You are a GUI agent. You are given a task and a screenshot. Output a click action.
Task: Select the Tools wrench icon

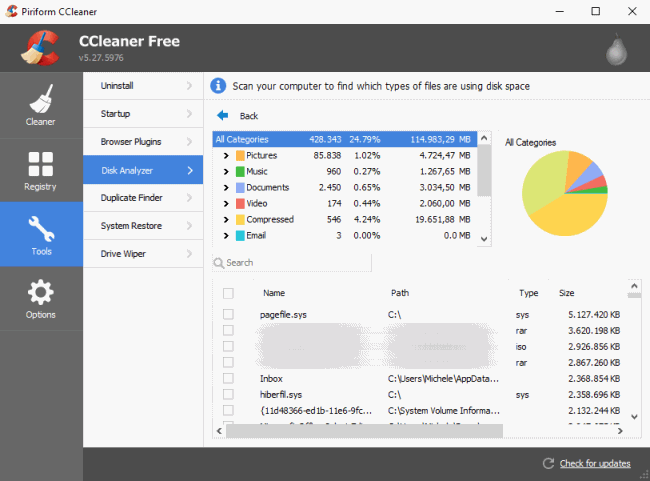(x=41, y=228)
